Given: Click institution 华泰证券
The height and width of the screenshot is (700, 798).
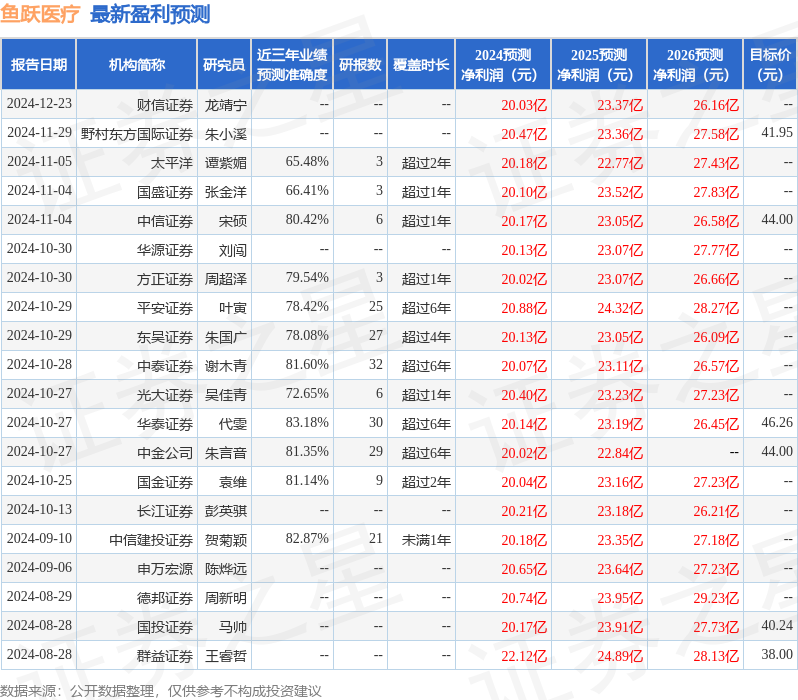Looking at the screenshot, I should 165,425.
